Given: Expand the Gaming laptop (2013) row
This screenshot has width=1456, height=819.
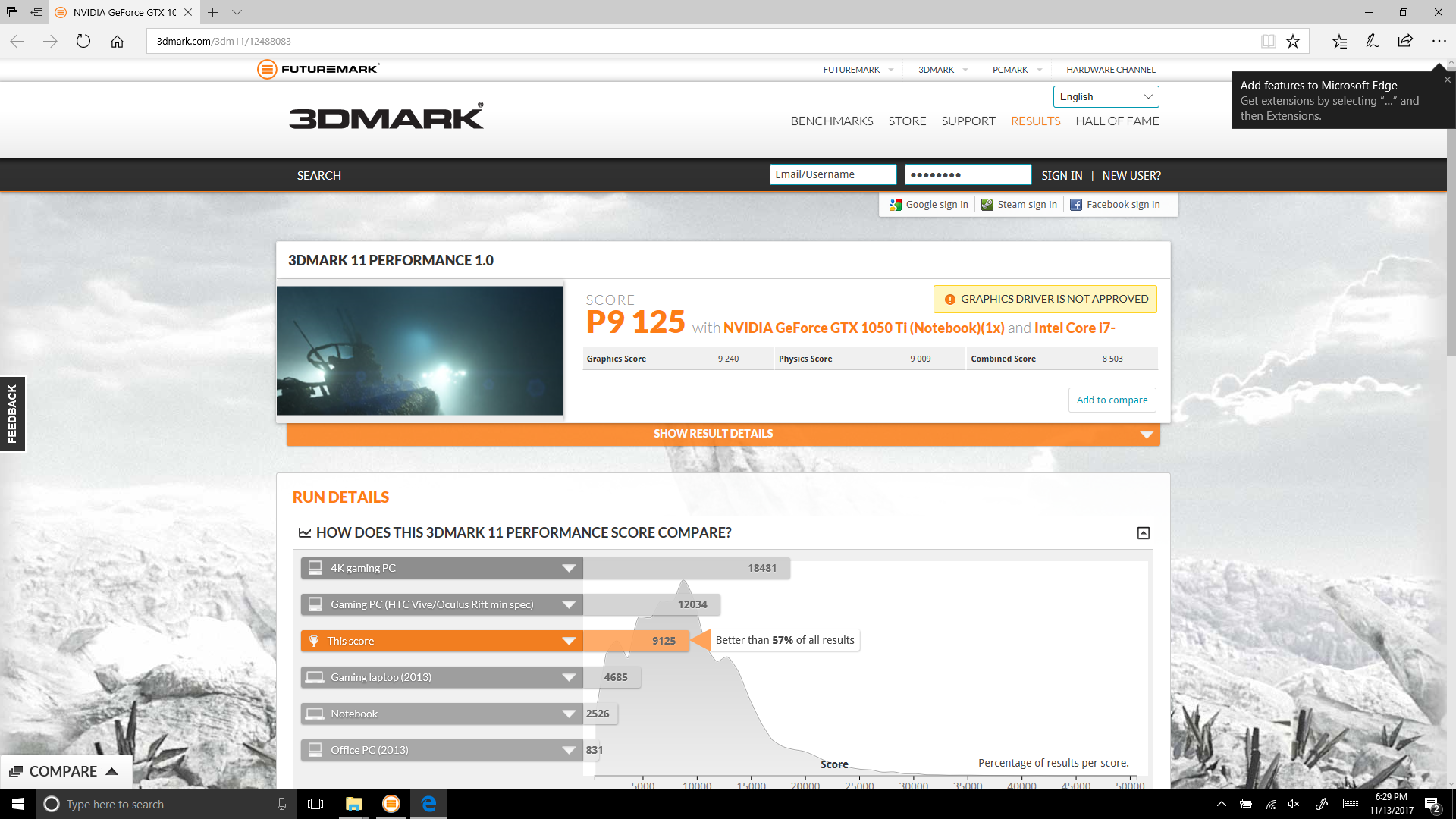Looking at the screenshot, I should (569, 677).
